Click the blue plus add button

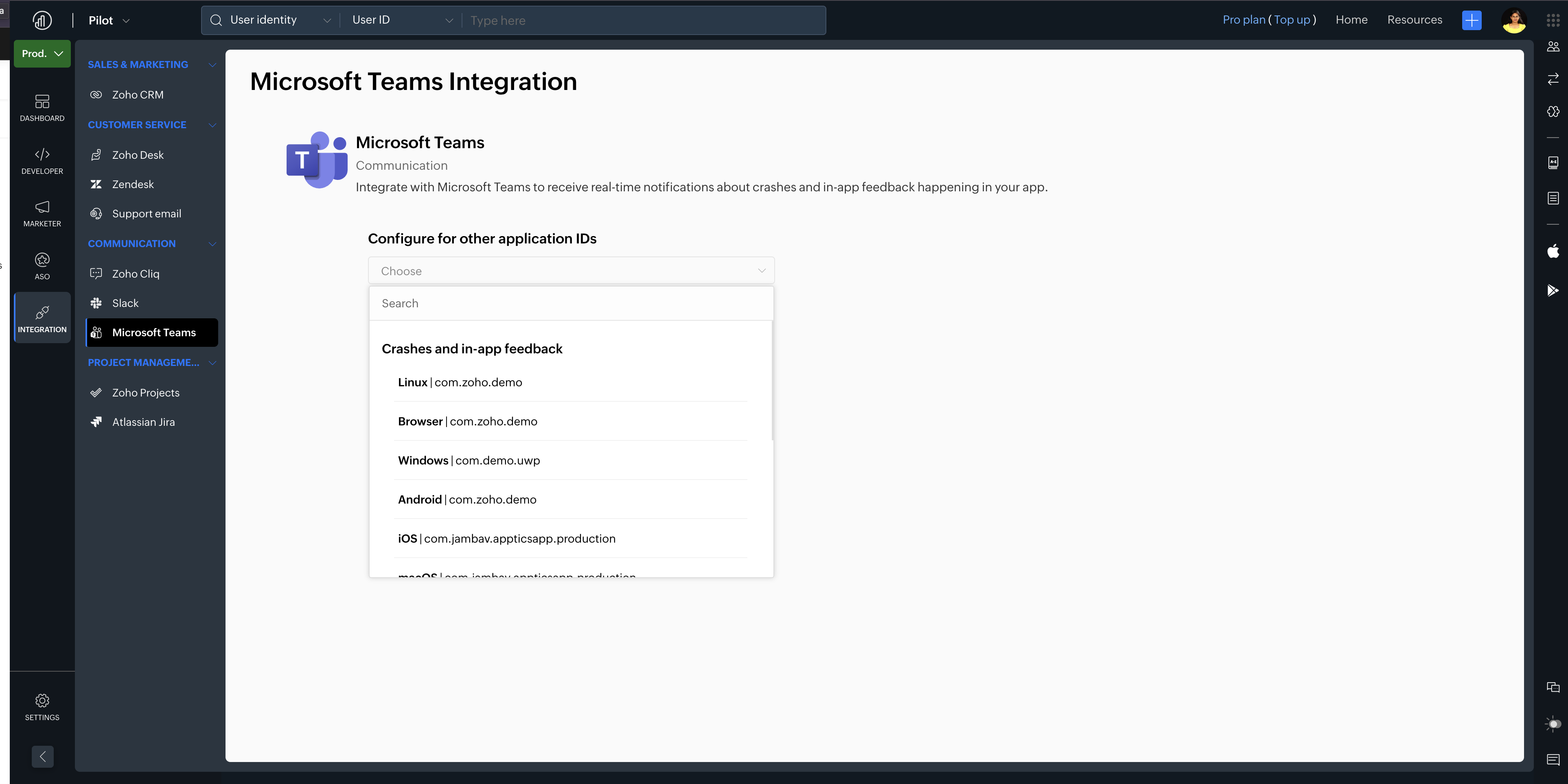(x=1471, y=20)
